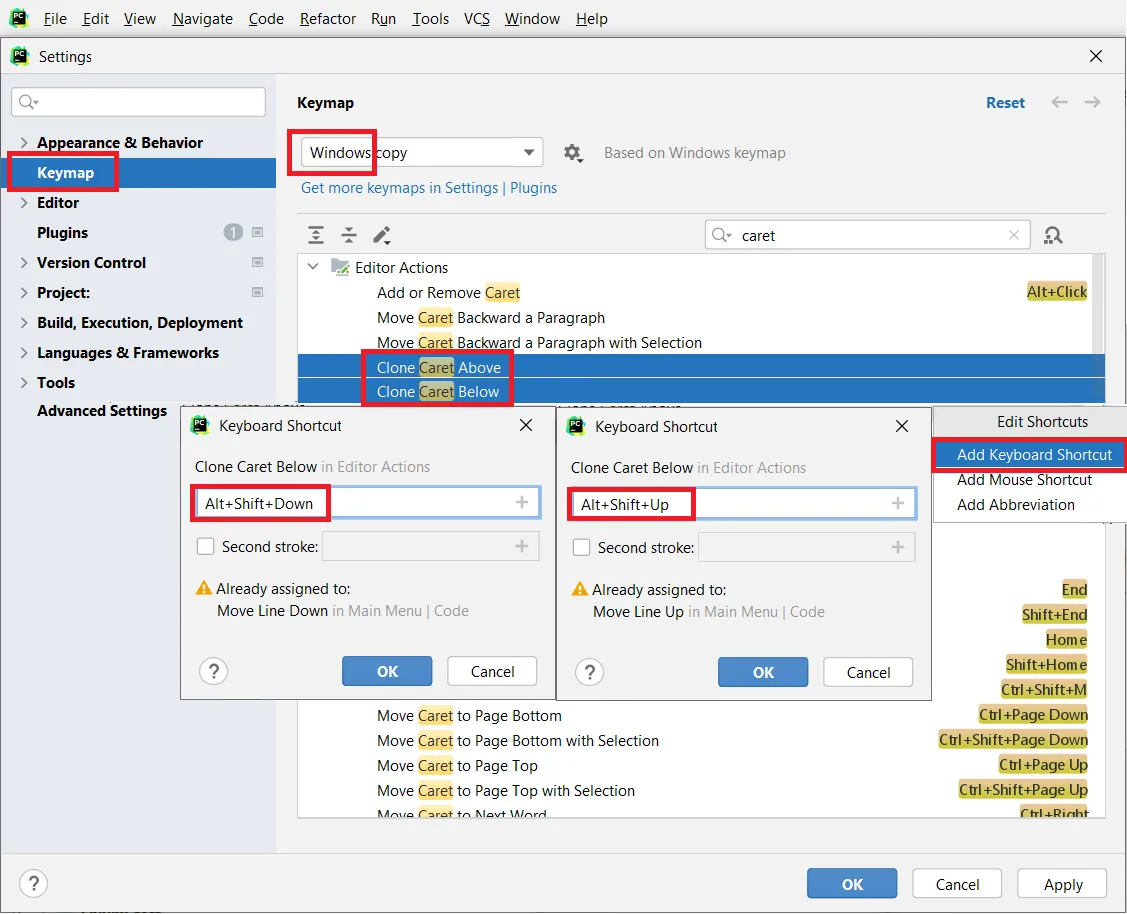Click Cancel in Alt+Shift+Down shortcut dialog
This screenshot has width=1127, height=914.
(x=492, y=671)
